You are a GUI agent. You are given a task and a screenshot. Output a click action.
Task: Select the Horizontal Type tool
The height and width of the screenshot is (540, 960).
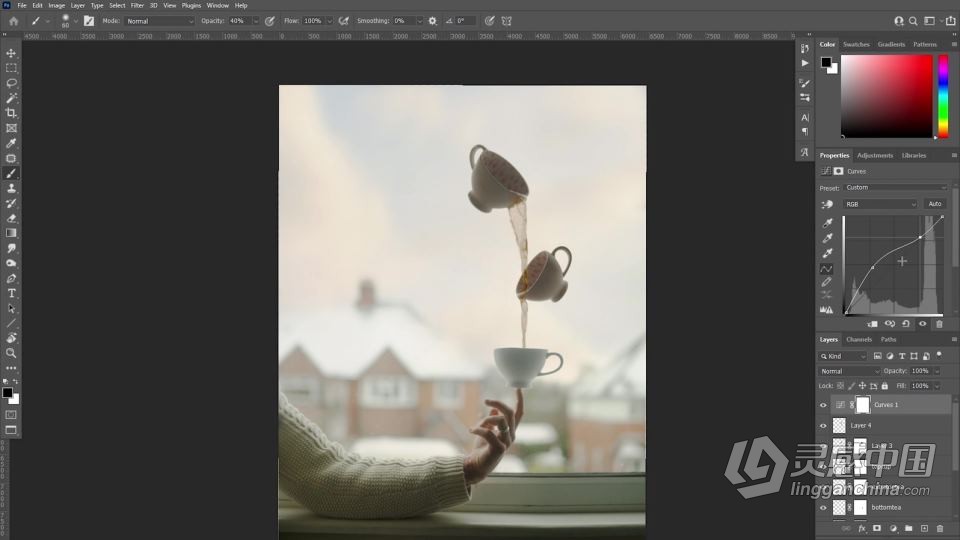[x=11, y=293]
